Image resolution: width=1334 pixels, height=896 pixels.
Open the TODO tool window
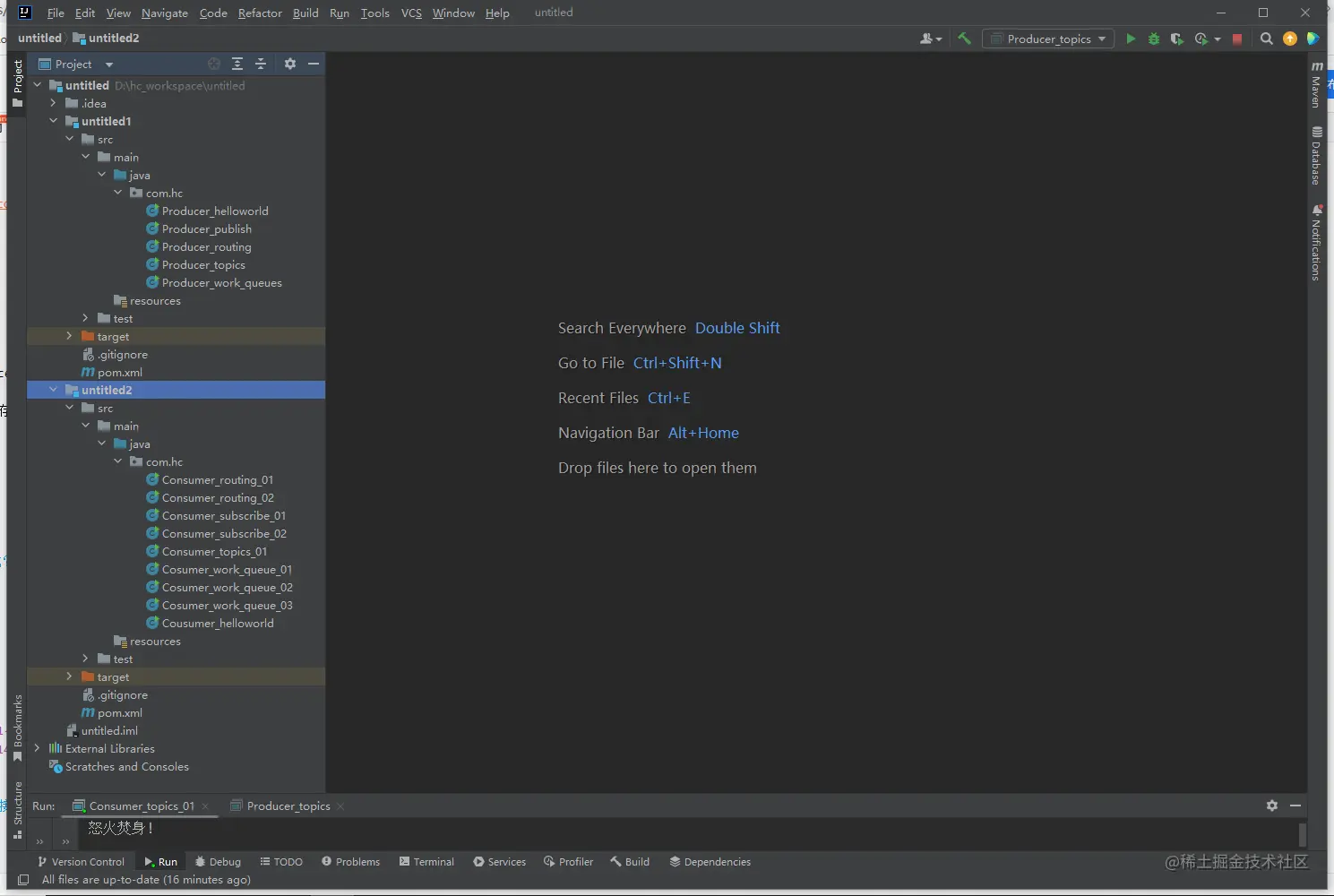click(x=281, y=862)
